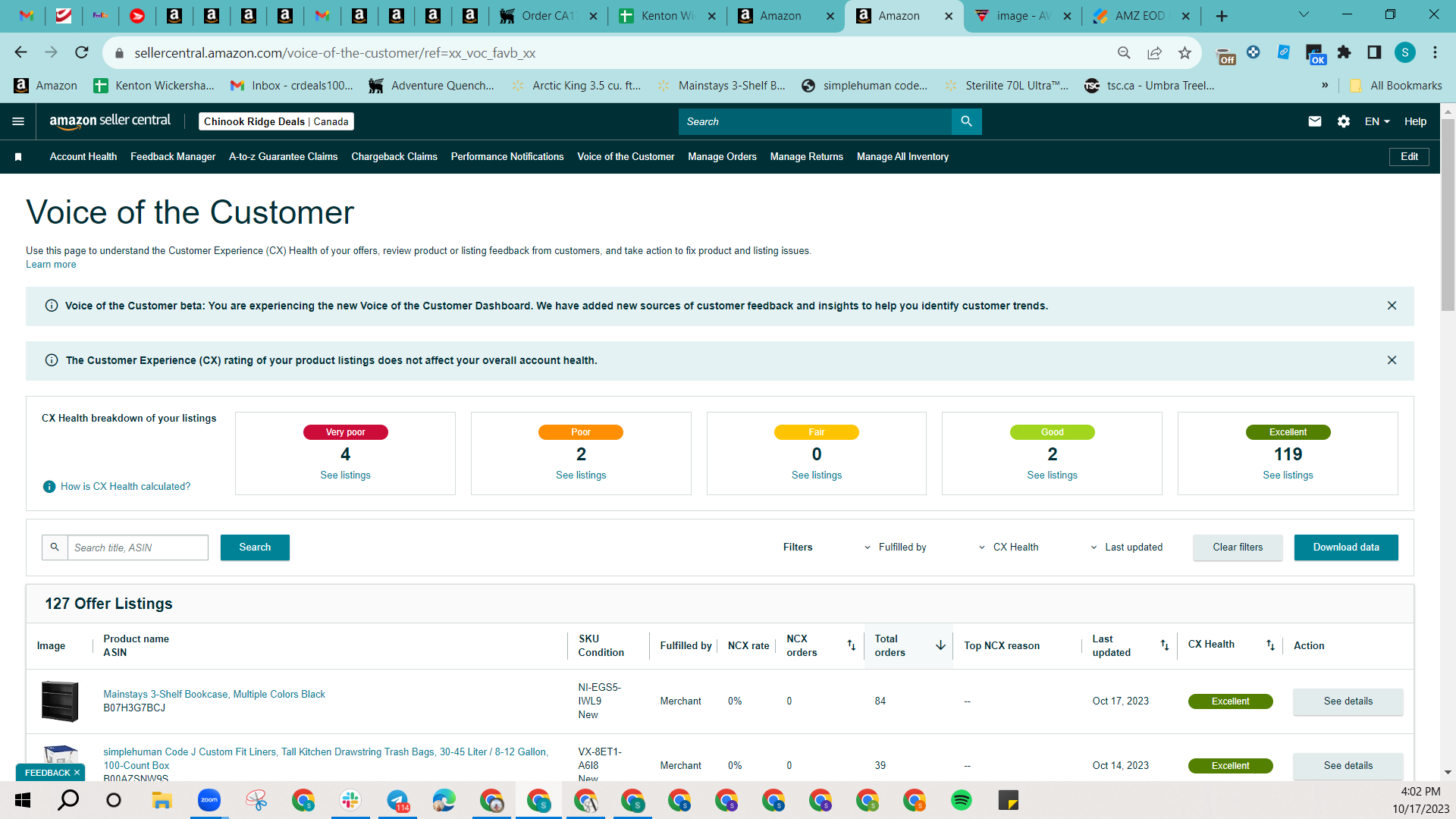Go to Manage Orders

pos(722,157)
